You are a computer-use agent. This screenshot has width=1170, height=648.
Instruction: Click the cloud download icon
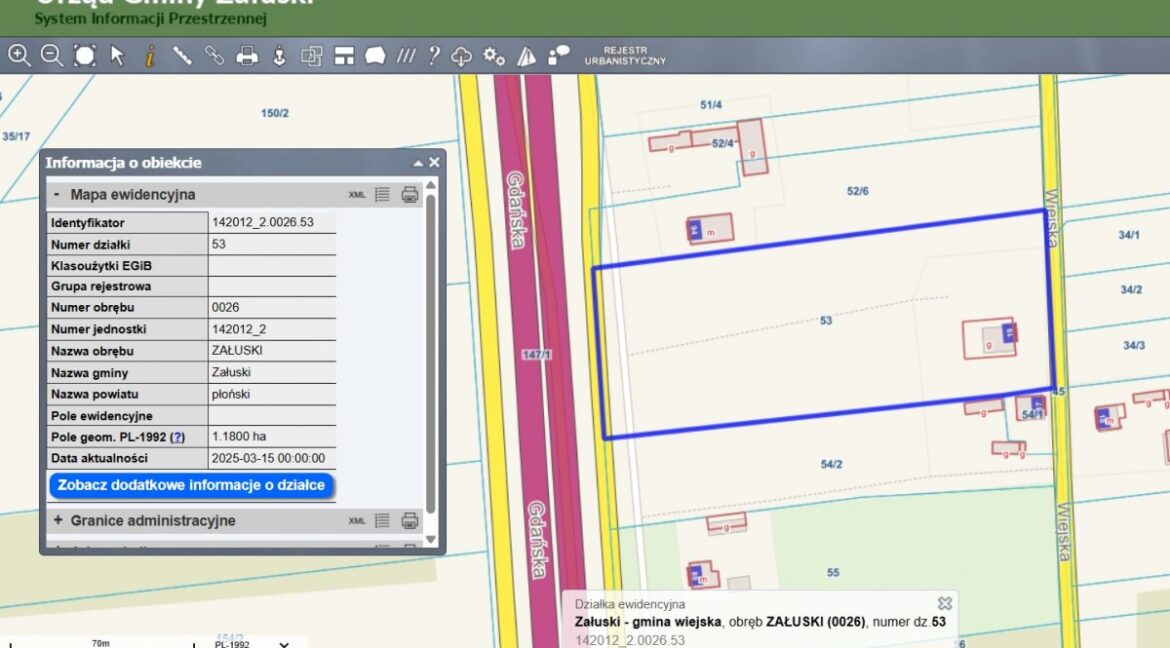coord(461,57)
